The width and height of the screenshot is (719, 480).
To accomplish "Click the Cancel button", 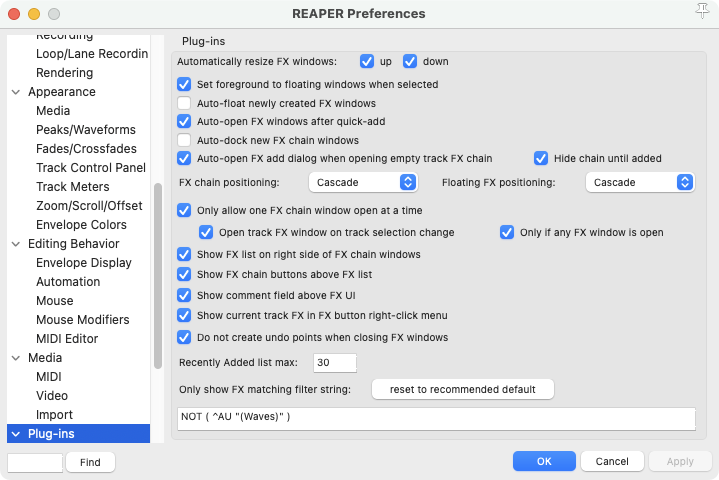I will [x=611, y=461].
